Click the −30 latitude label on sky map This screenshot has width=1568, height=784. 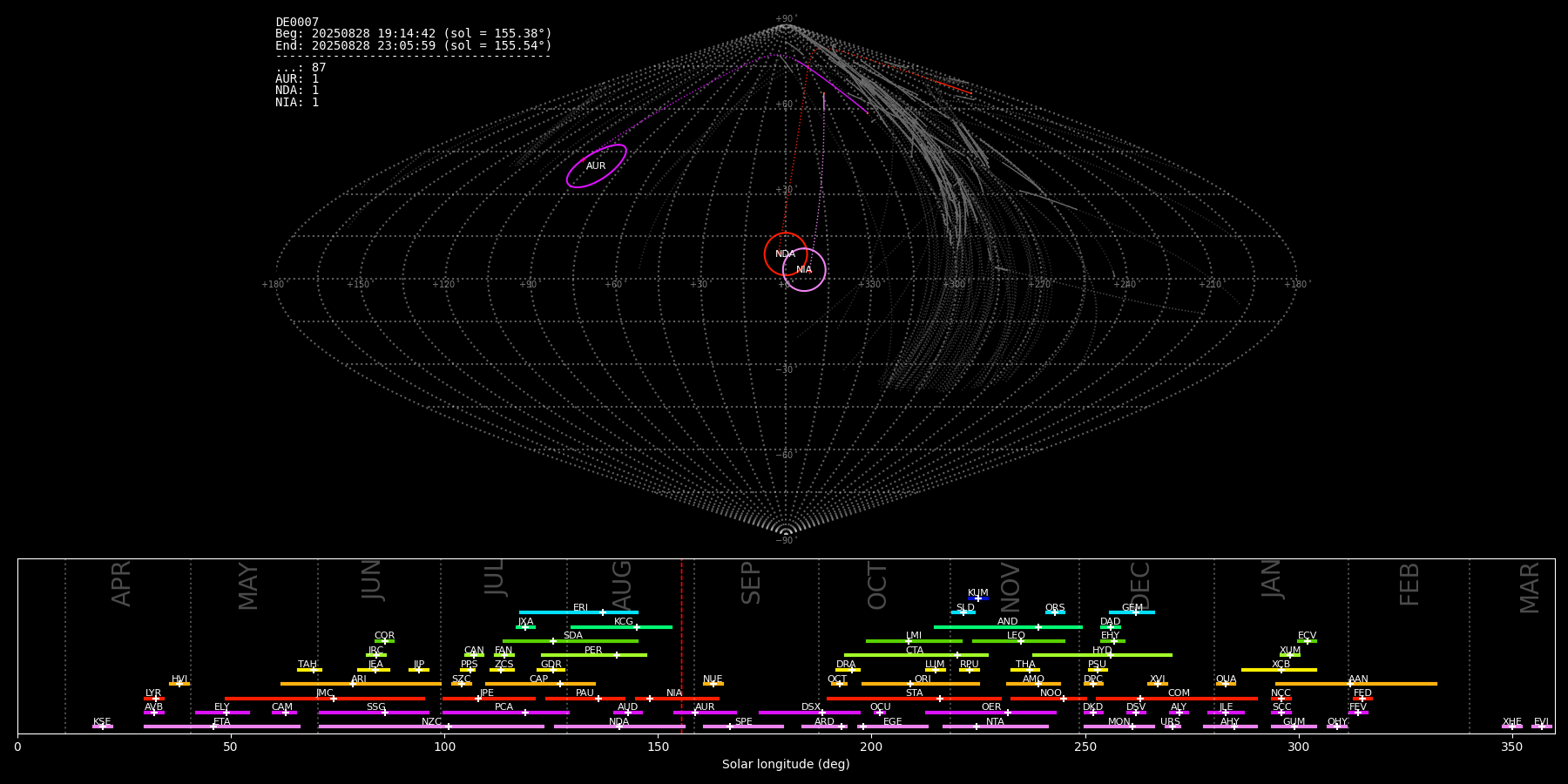coord(786,369)
